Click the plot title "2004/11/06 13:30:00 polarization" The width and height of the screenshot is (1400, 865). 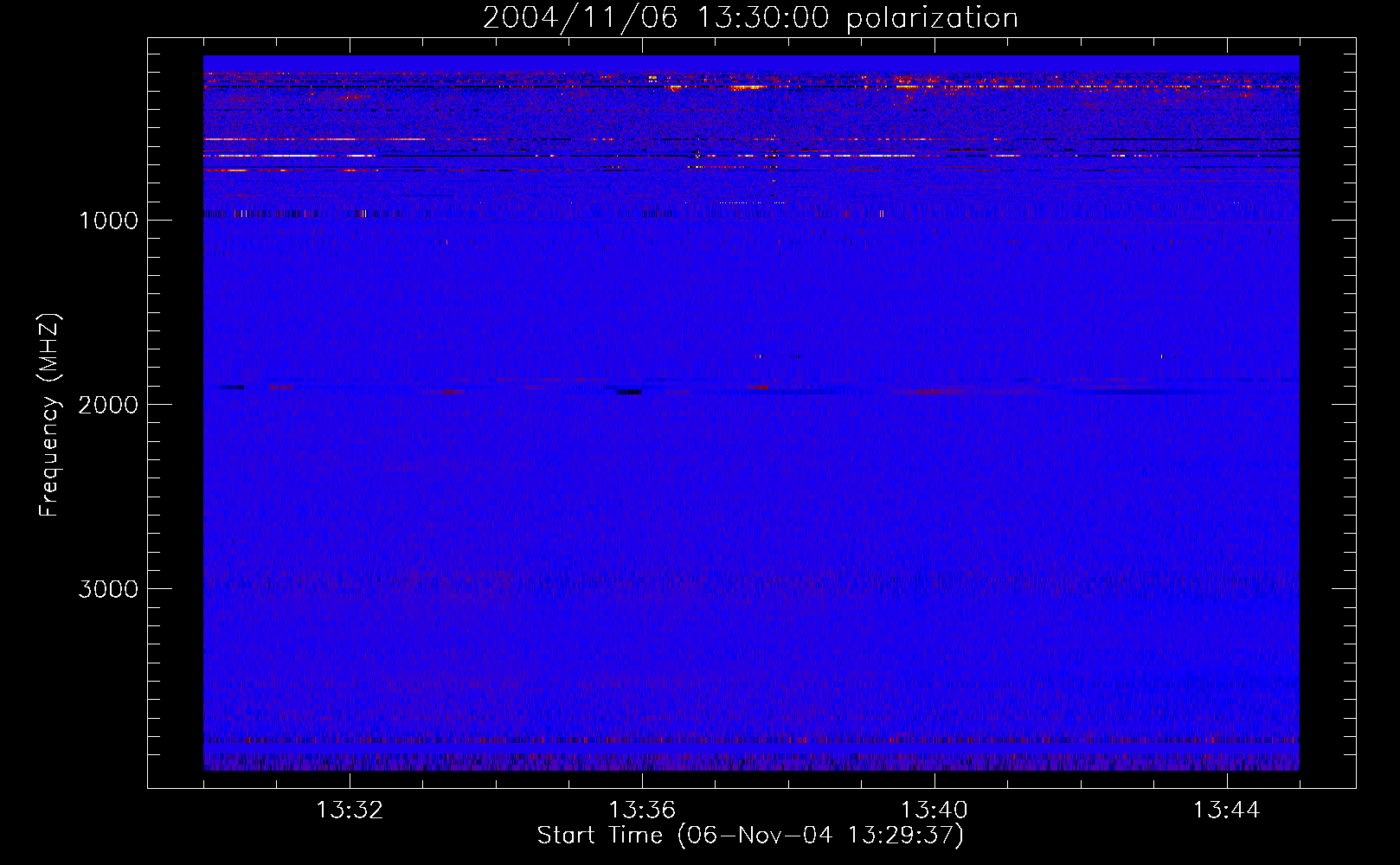pos(750,18)
